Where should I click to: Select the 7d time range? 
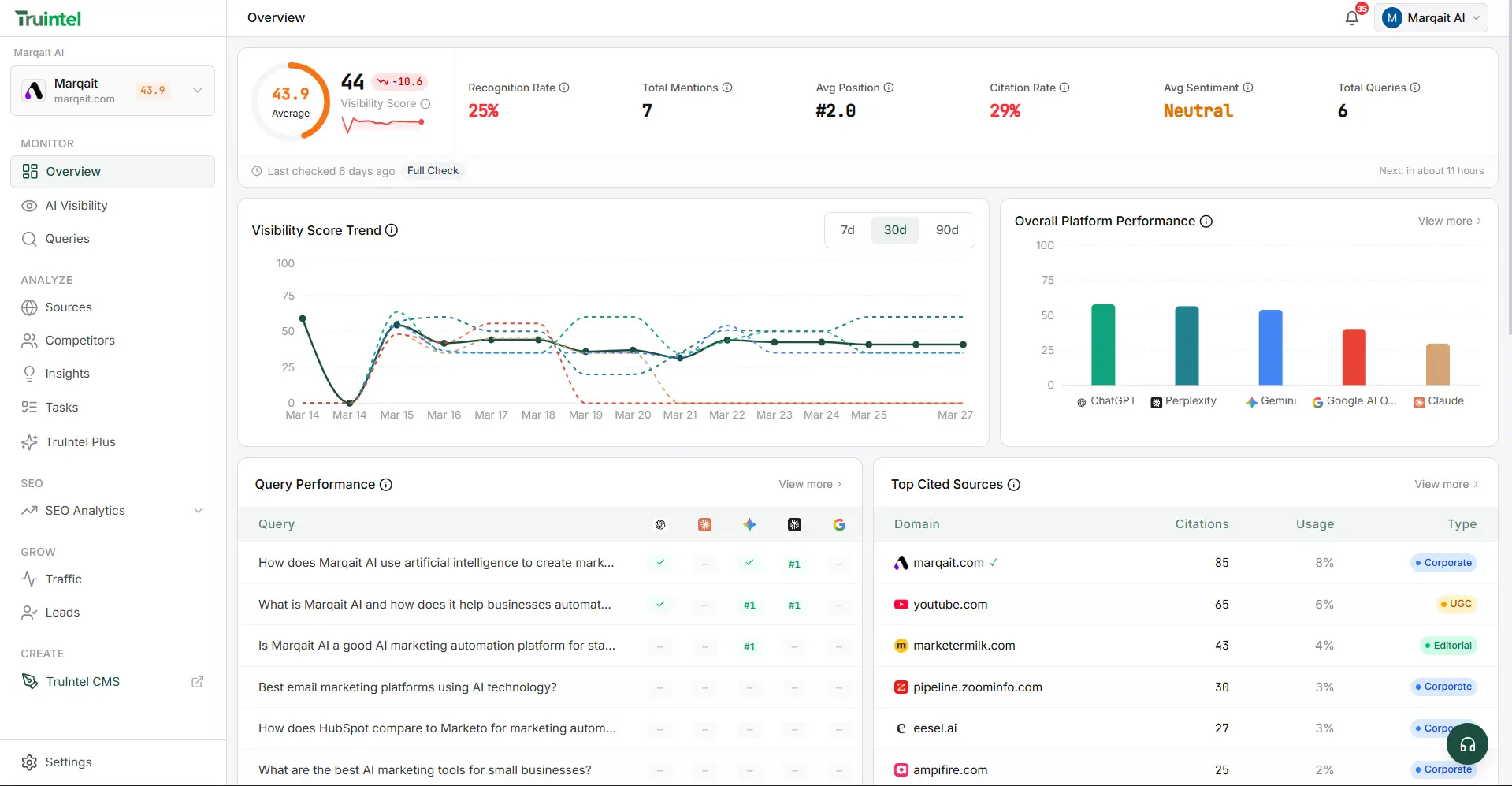pyautogui.click(x=848, y=229)
